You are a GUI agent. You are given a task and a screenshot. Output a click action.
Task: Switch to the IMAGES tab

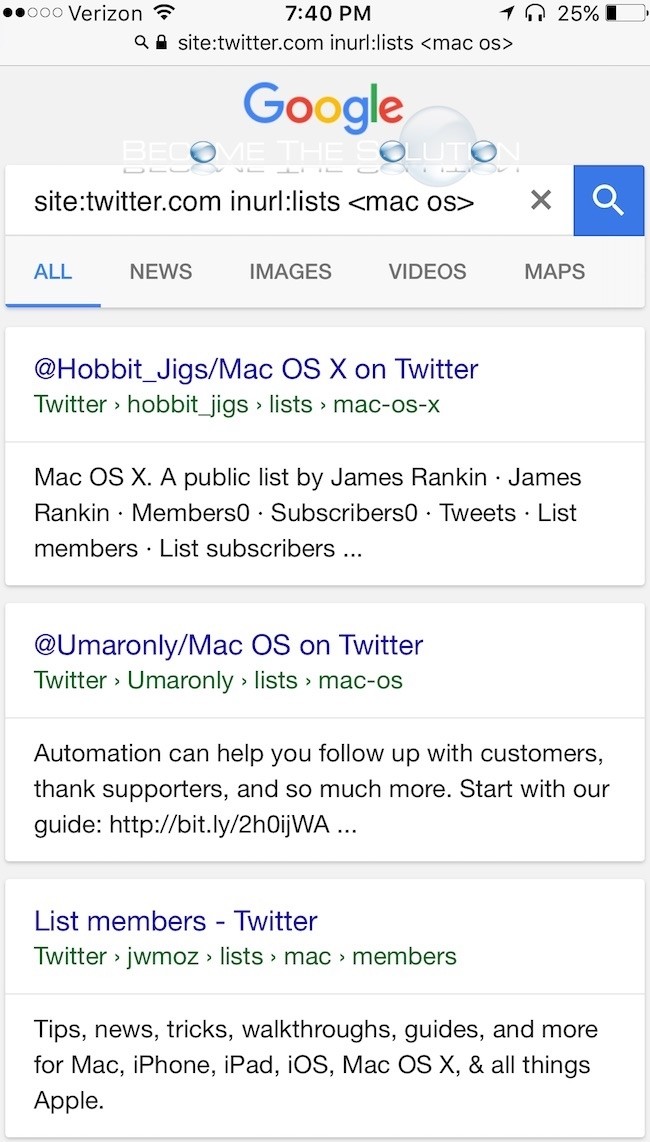pyautogui.click(x=290, y=272)
